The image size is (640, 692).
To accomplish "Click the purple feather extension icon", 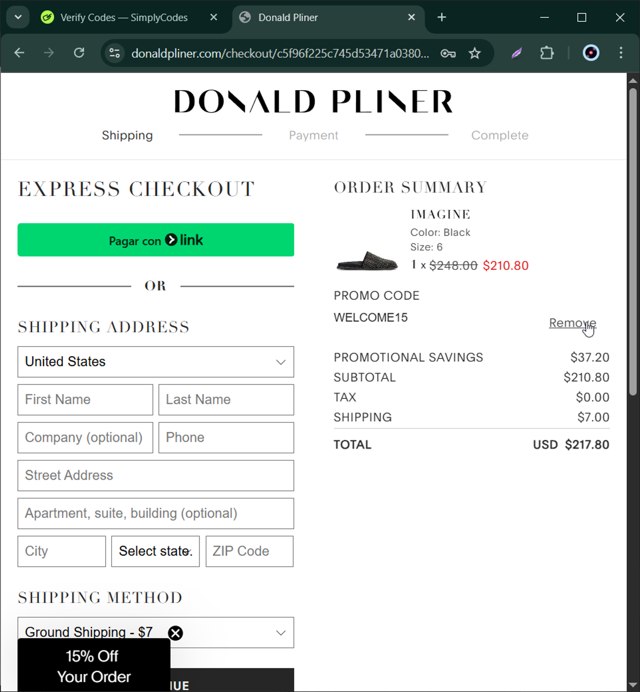I will [x=516, y=53].
